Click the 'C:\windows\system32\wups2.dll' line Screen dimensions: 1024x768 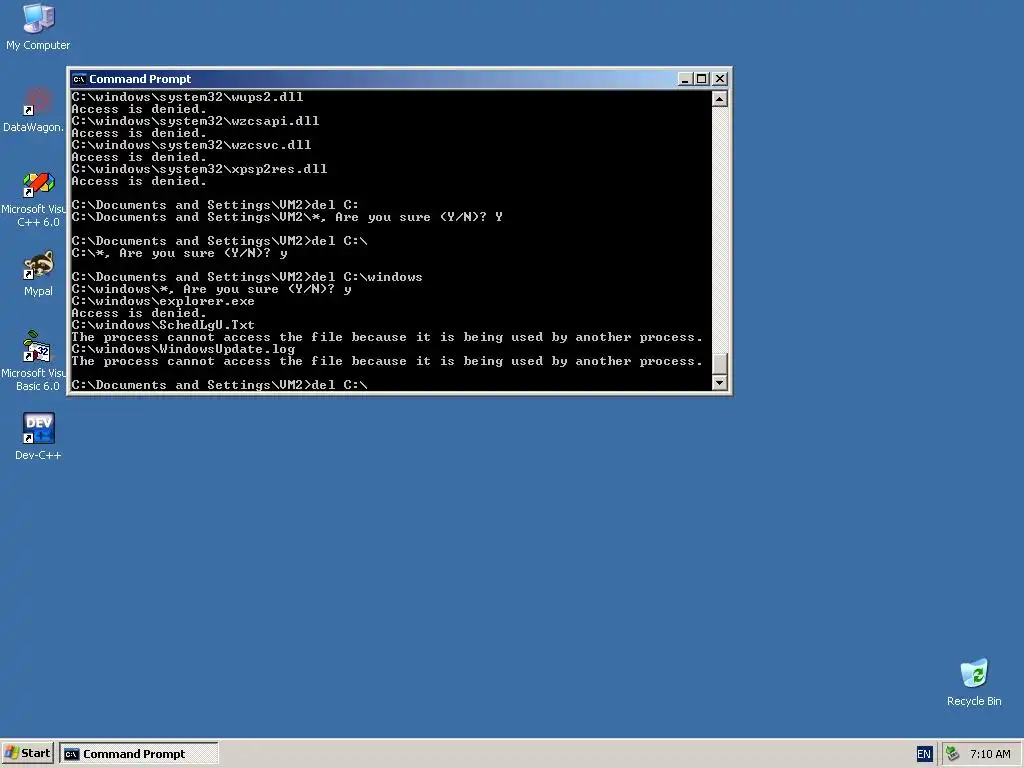pos(187,97)
